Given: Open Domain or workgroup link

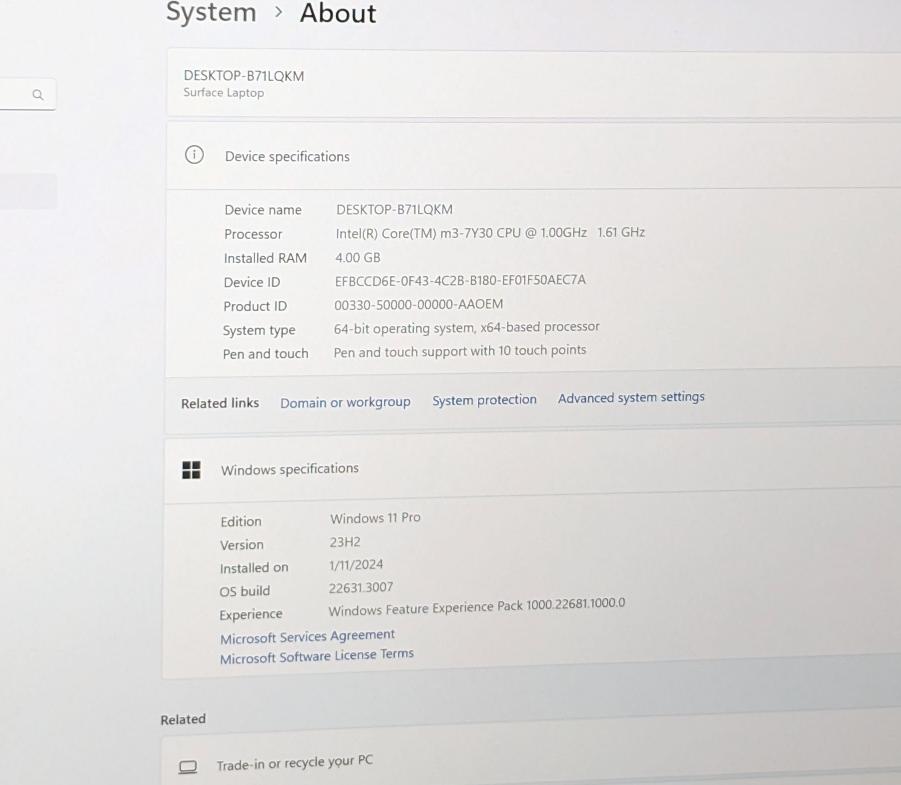Looking at the screenshot, I should [x=345, y=402].
